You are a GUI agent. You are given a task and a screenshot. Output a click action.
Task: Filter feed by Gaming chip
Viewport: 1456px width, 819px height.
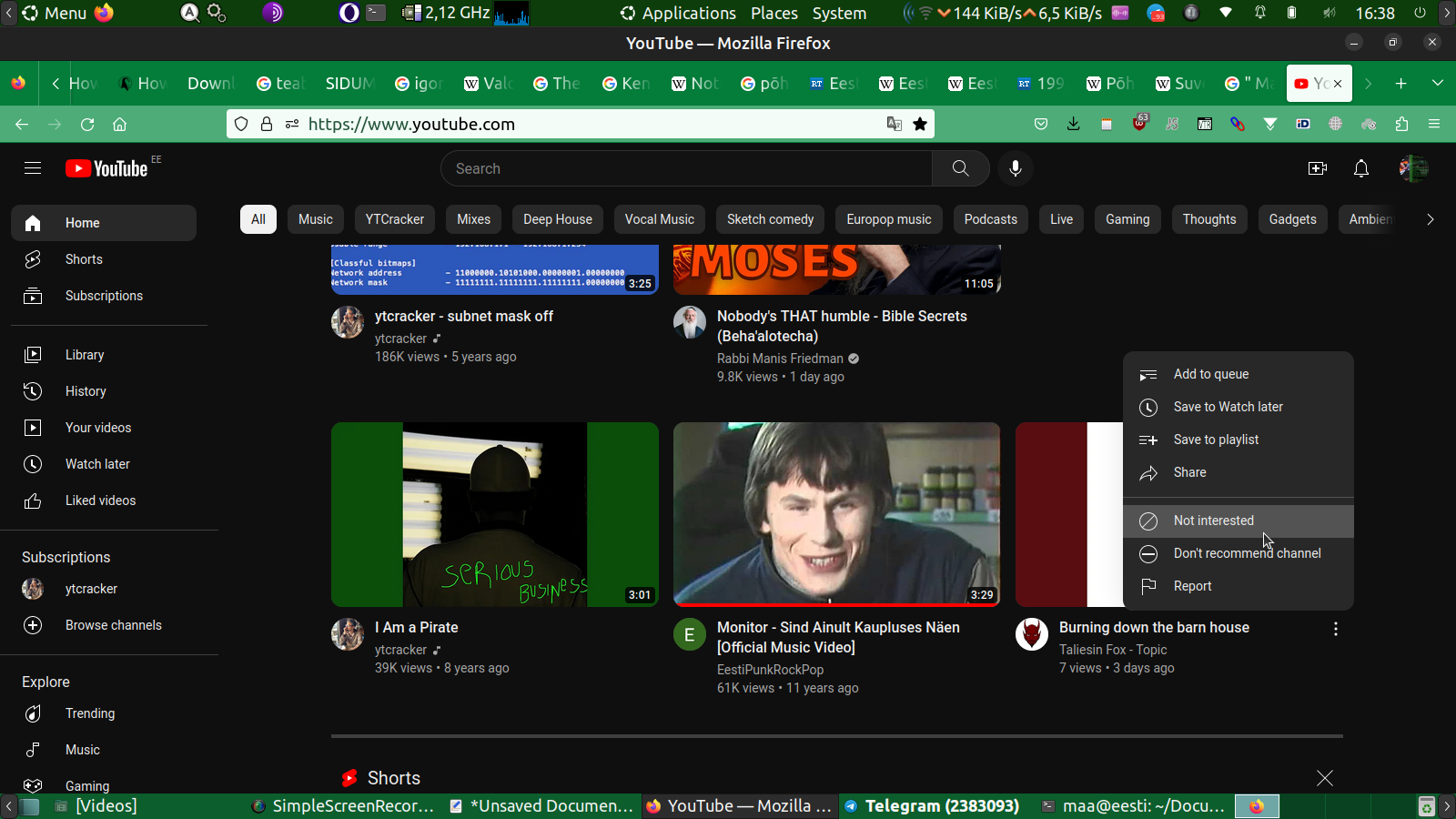(x=1127, y=219)
